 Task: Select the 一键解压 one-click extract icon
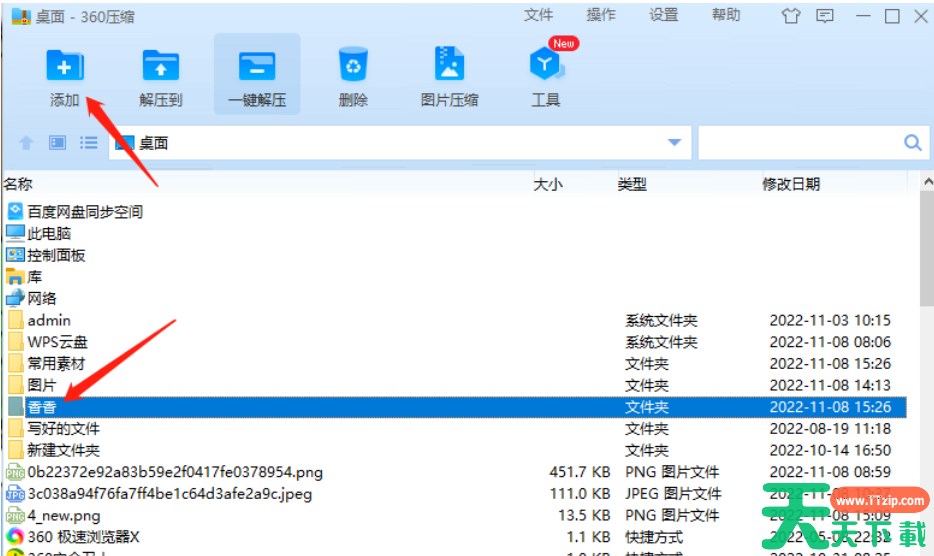pos(257,67)
